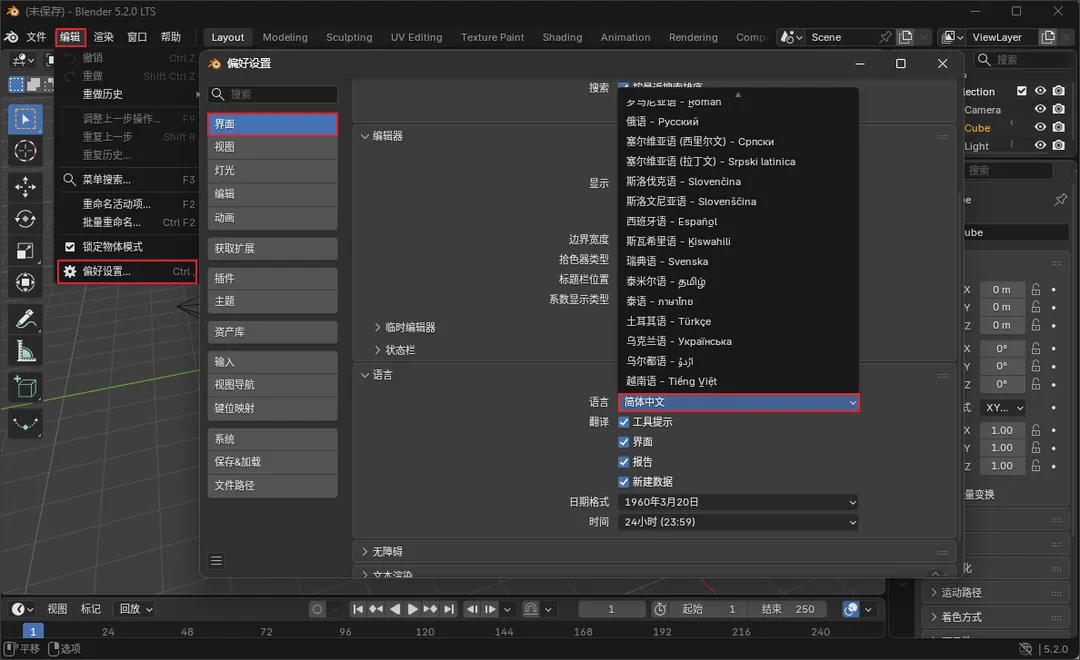This screenshot has height=660, width=1080.
Task: Jump to next keyframe
Action: click(x=430, y=609)
